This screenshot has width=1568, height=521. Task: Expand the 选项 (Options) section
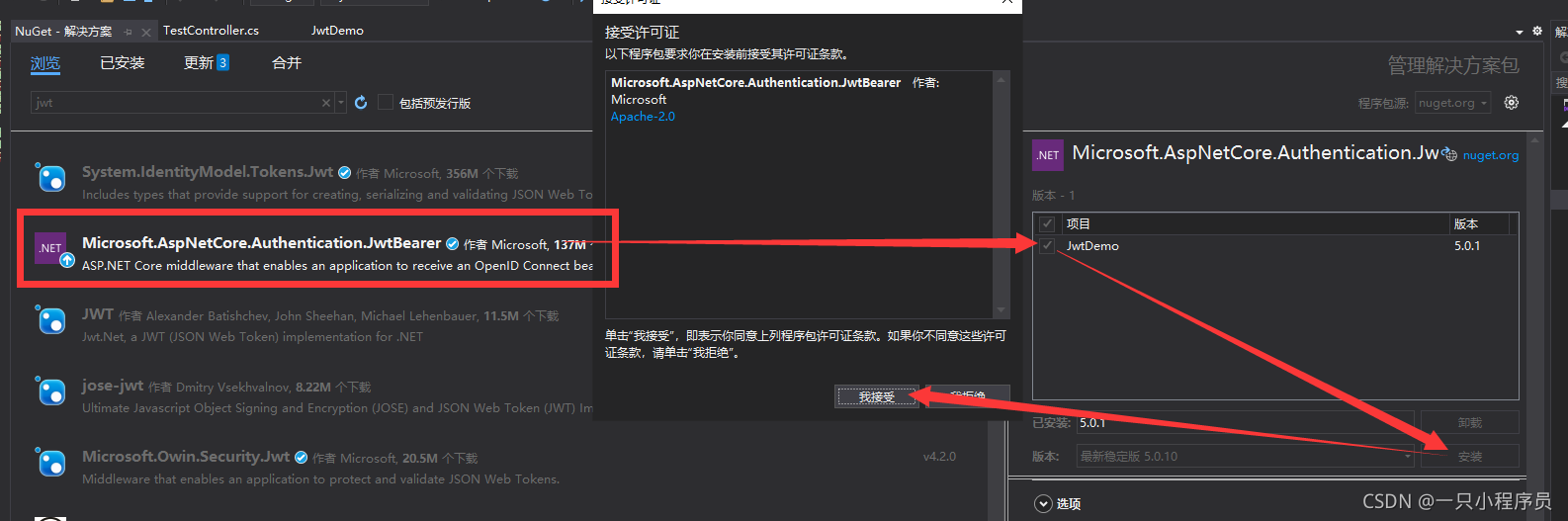[x=1044, y=504]
